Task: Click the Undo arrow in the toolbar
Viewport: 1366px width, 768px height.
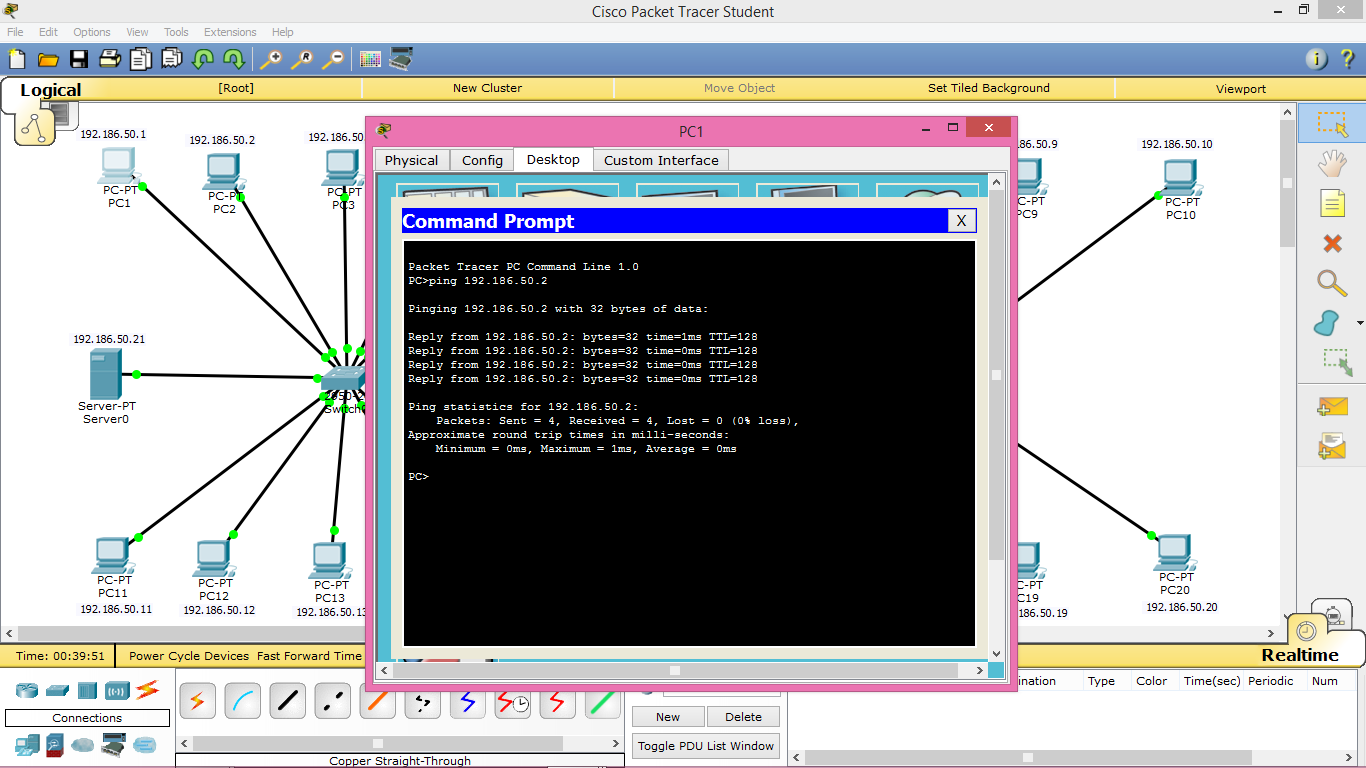Action: point(203,59)
